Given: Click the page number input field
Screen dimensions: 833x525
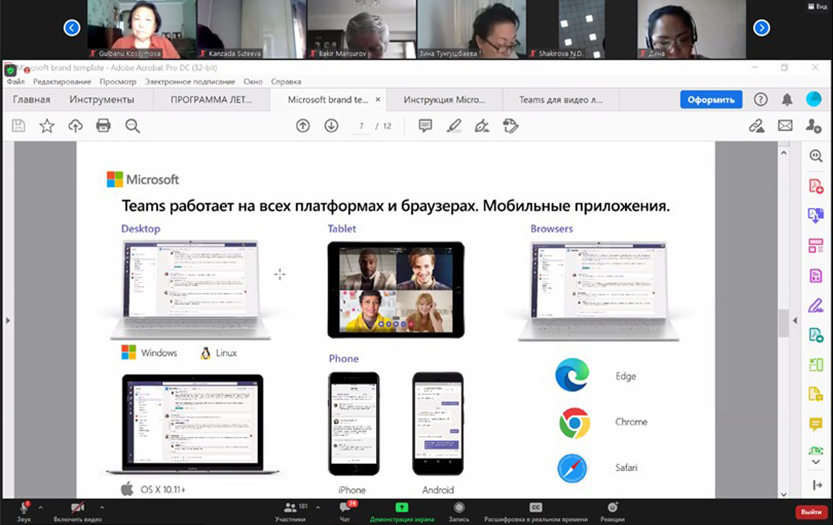Looking at the screenshot, I should pos(362,126).
